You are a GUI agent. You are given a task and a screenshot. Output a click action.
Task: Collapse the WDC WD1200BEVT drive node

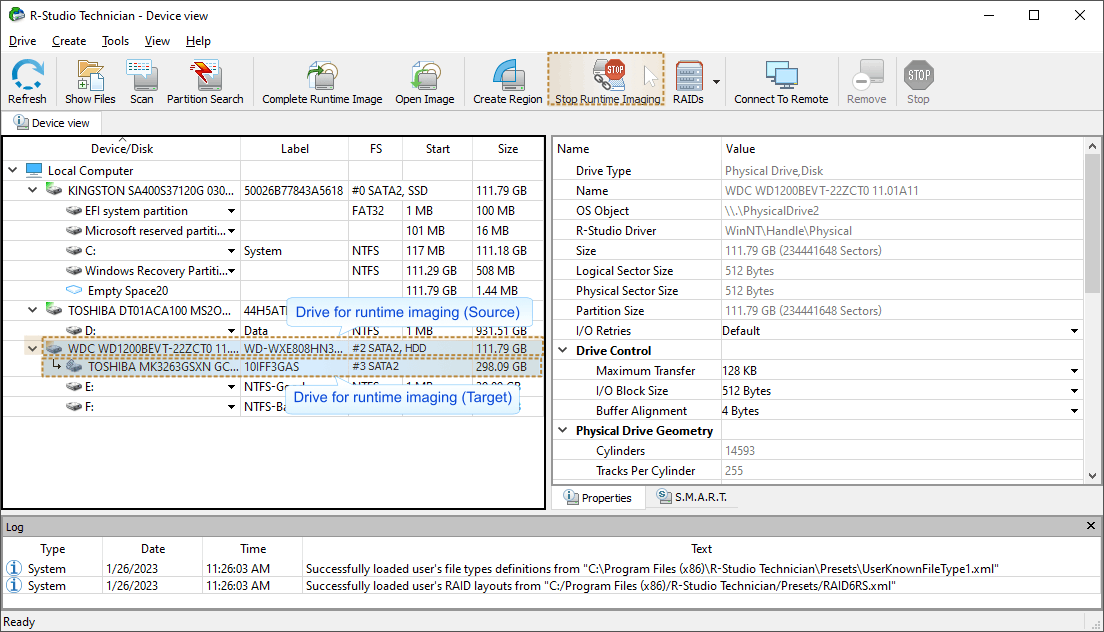pos(32,348)
